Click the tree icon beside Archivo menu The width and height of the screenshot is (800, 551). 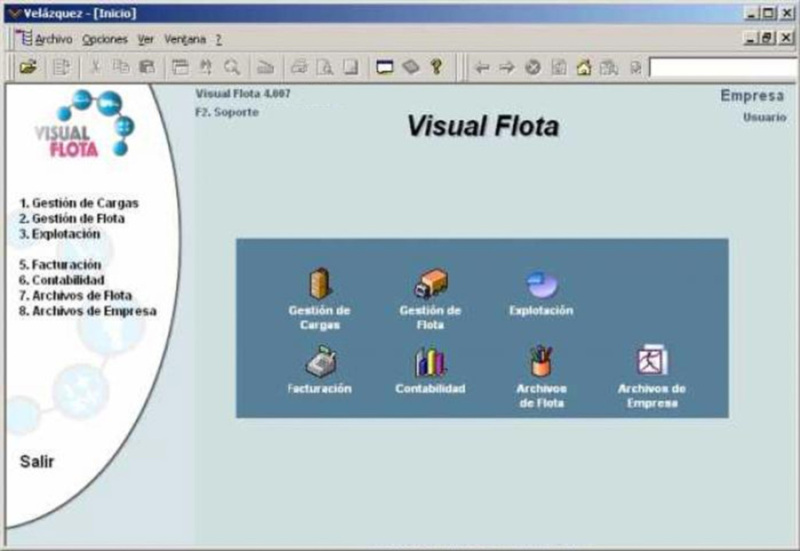[x=24, y=39]
